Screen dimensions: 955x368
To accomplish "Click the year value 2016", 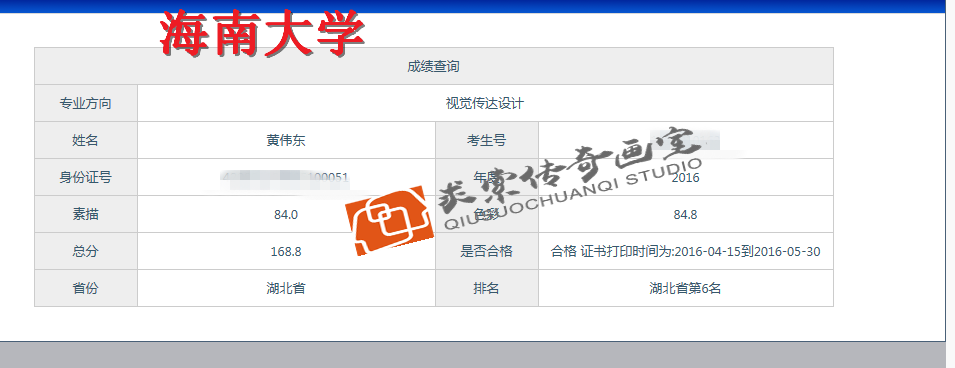I will (x=686, y=178).
